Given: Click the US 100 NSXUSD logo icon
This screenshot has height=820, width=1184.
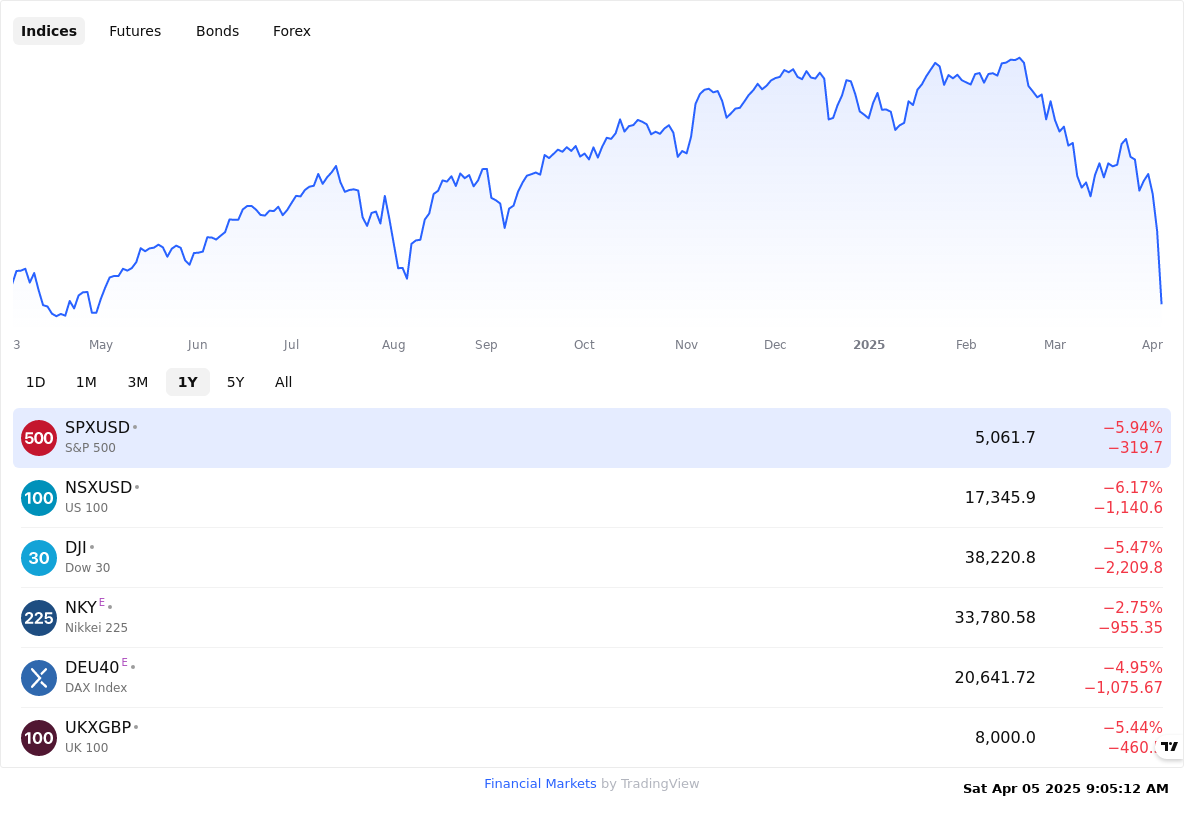Looking at the screenshot, I should pyautogui.click(x=39, y=498).
